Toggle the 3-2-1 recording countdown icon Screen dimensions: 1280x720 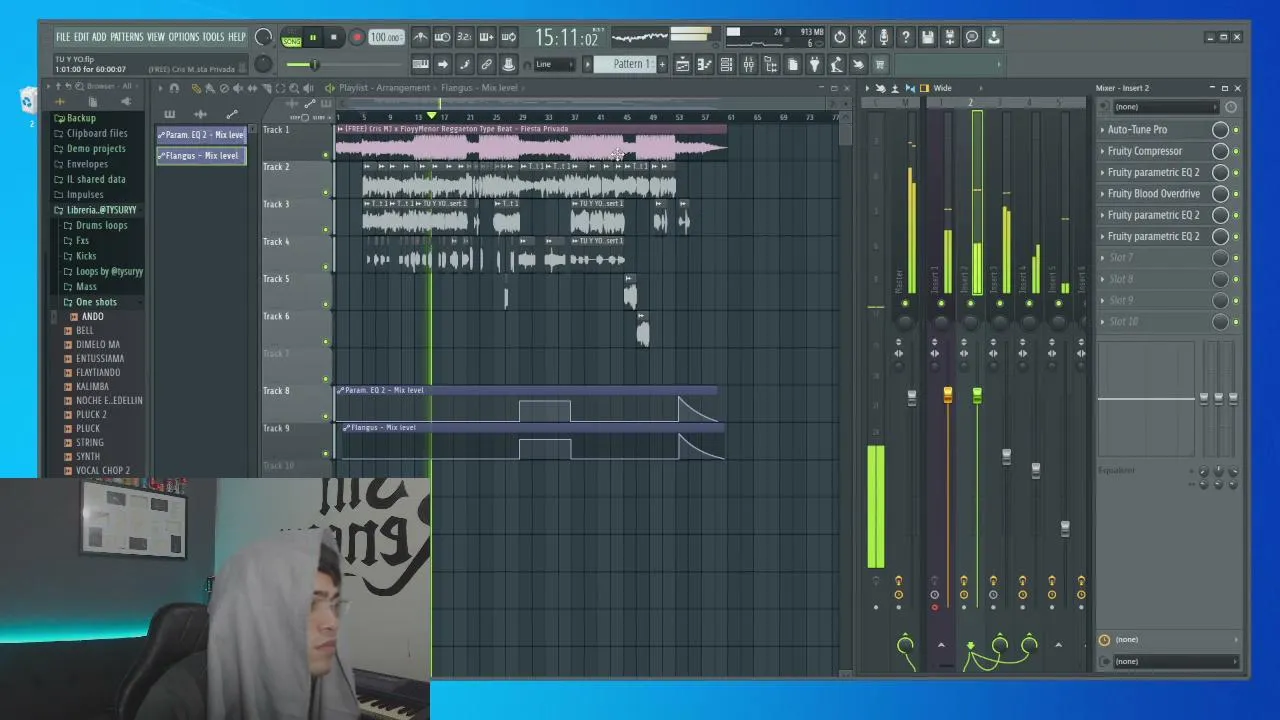pyautogui.click(x=464, y=37)
